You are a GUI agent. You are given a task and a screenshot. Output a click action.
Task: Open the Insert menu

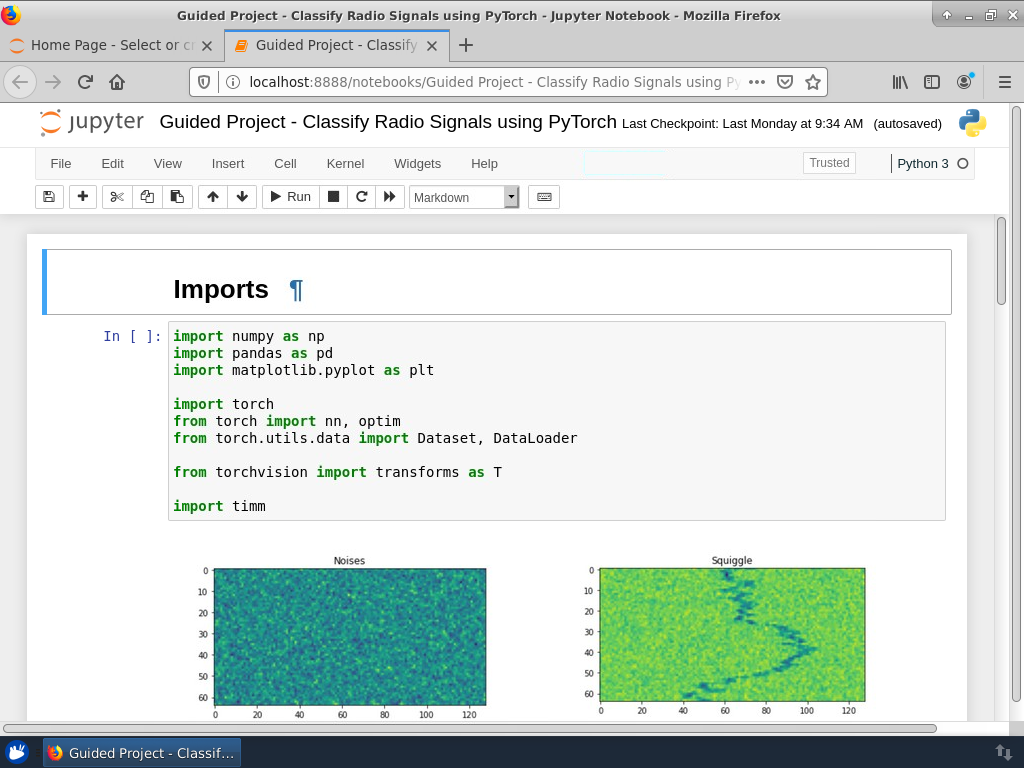[x=228, y=163]
